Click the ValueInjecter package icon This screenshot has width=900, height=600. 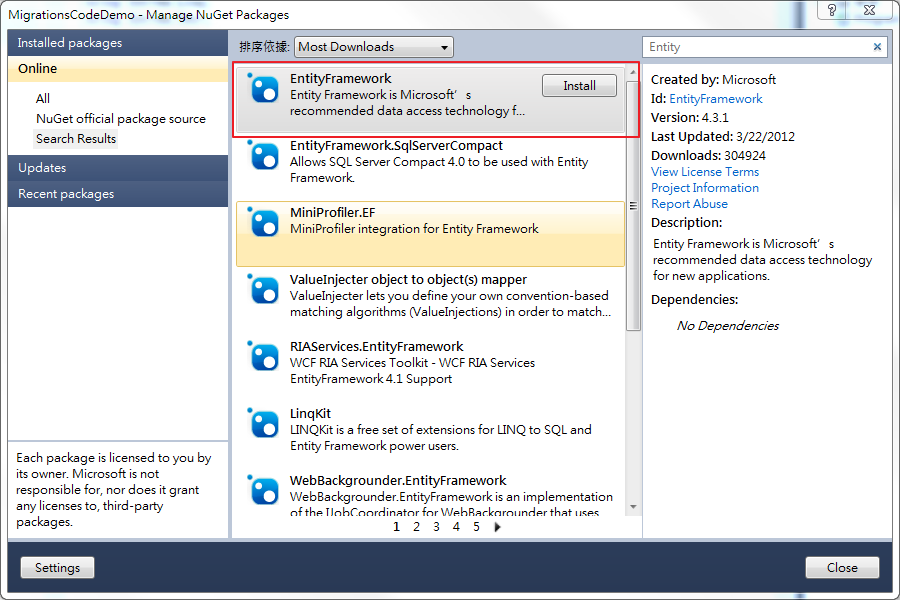(264, 289)
